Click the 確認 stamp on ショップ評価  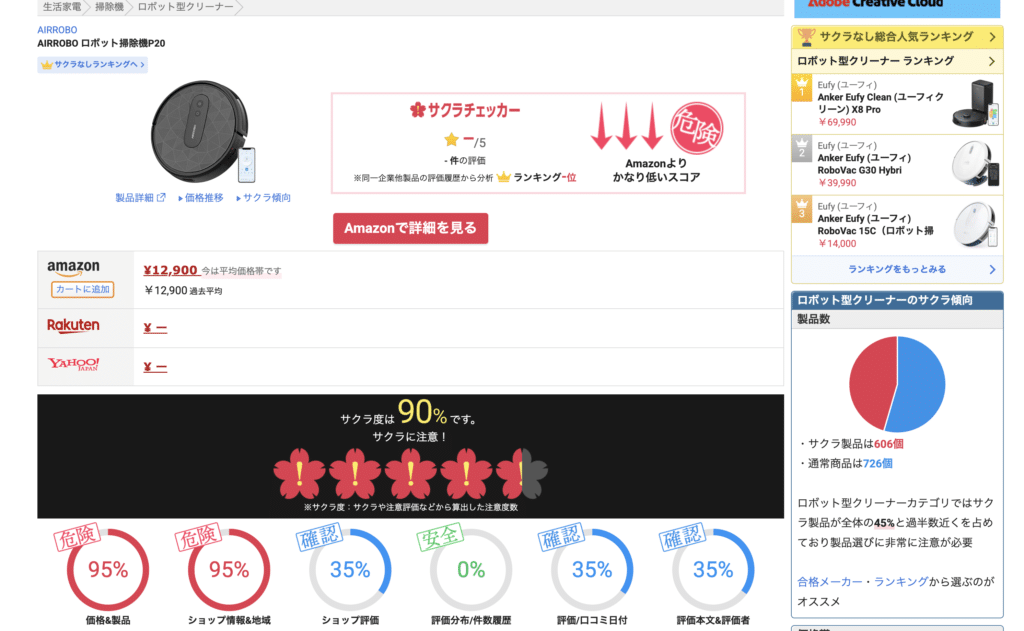319,536
